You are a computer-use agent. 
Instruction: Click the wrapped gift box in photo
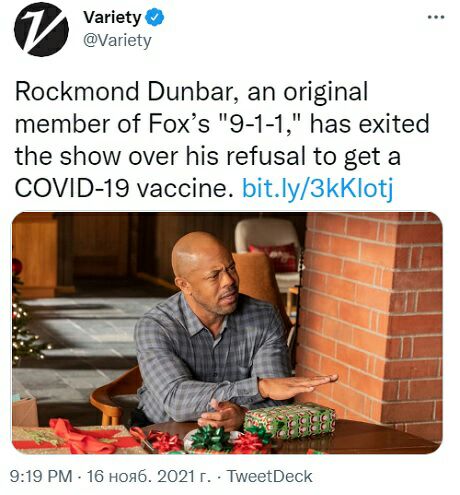(x=289, y=420)
